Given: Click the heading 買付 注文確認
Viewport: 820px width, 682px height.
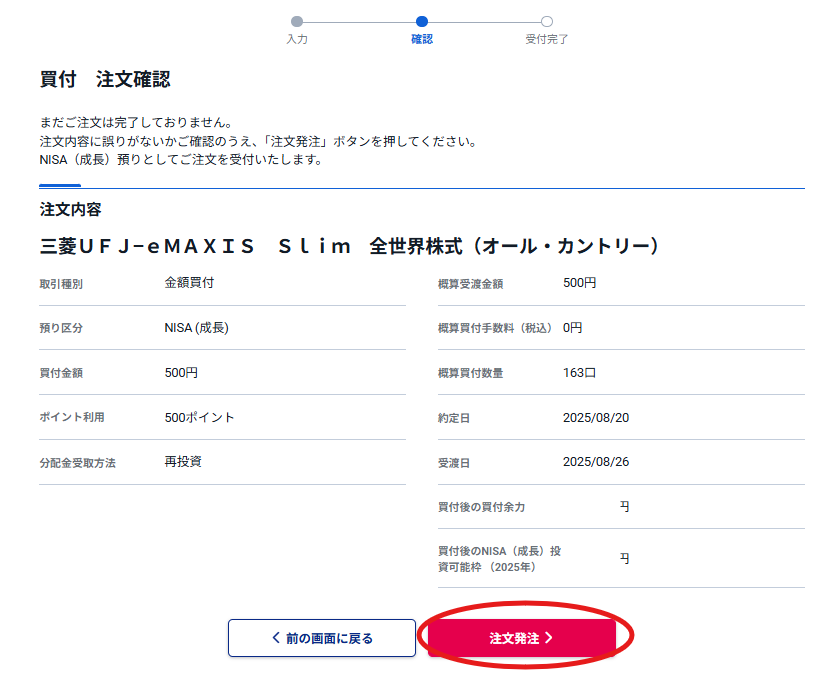Looking at the screenshot, I should pyautogui.click(x=105, y=79).
